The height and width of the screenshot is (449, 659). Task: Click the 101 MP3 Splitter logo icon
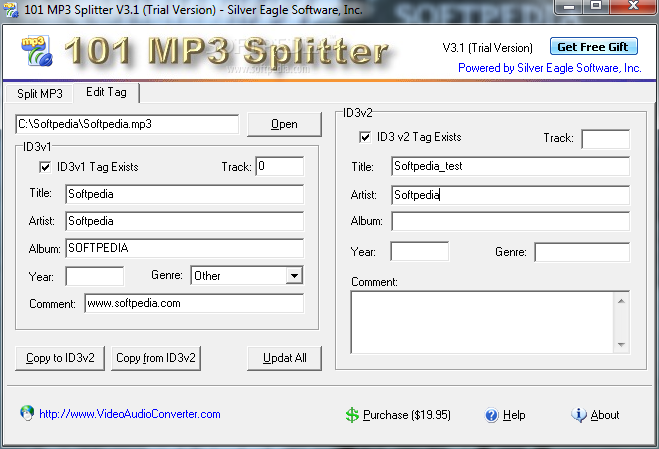[x=37, y=51]
